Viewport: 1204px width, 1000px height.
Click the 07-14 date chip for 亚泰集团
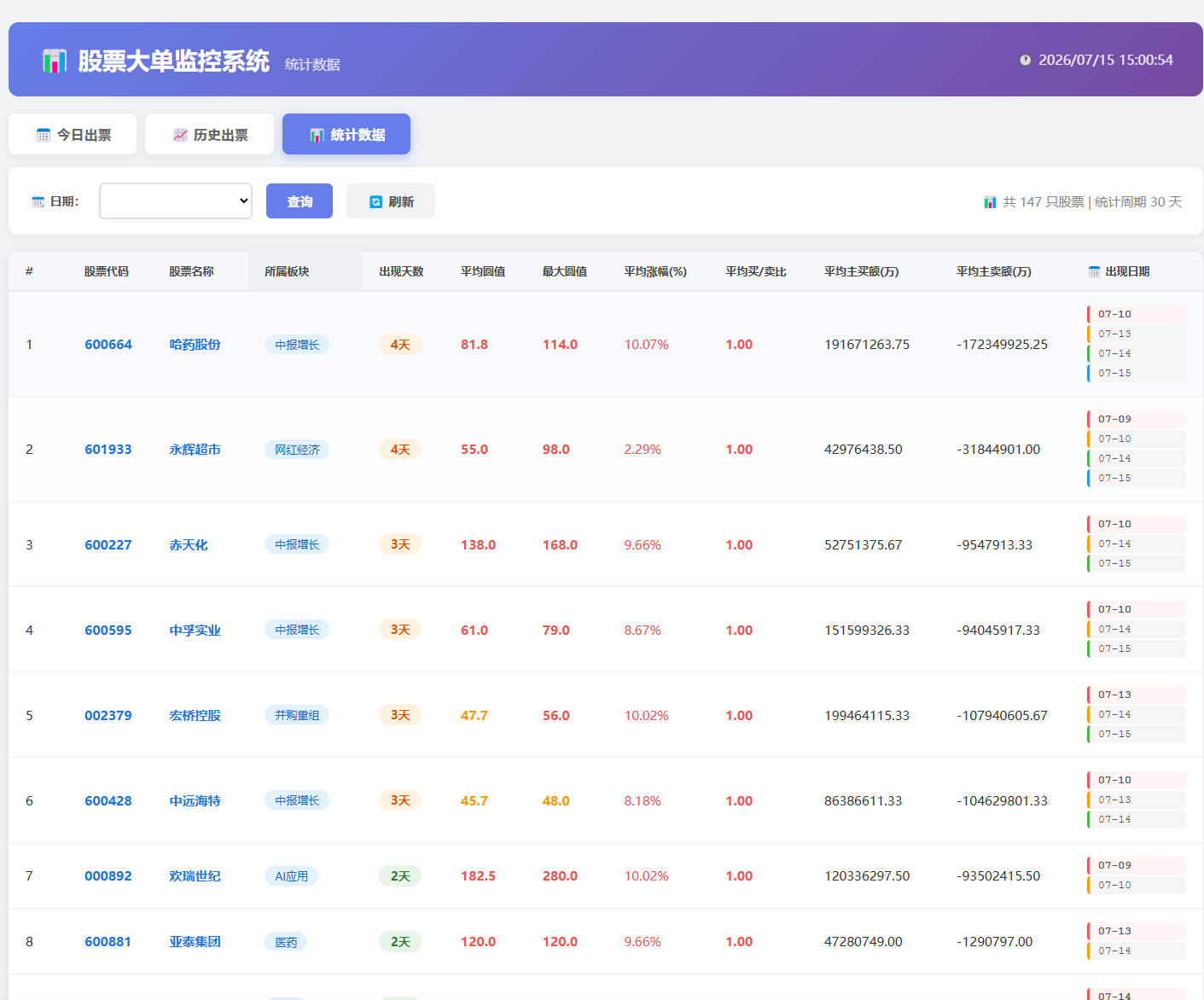[x=1137, y=951]
